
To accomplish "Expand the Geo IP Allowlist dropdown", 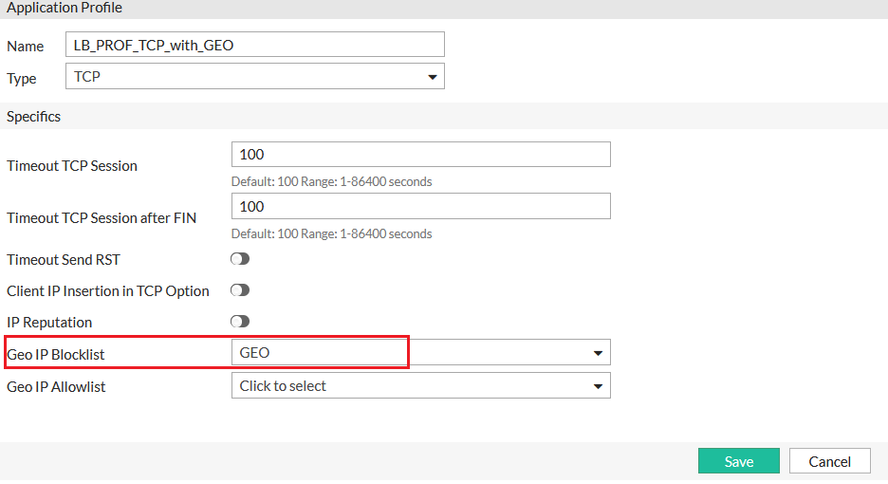I will 420,386.
